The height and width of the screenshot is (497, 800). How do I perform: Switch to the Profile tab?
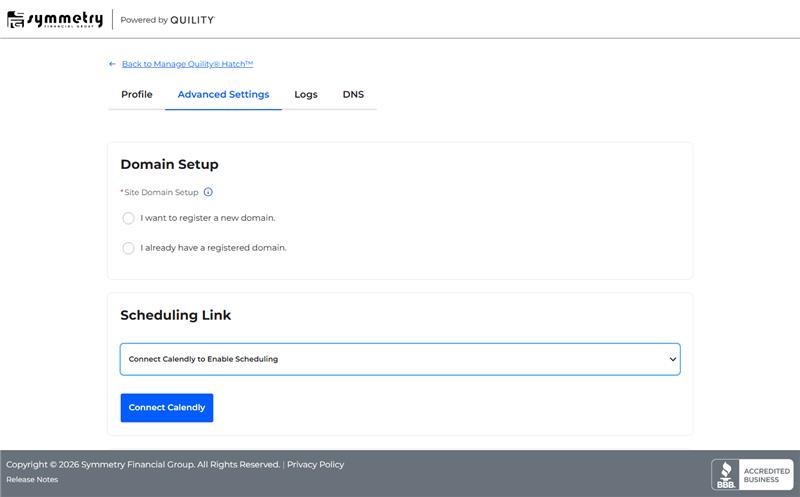click(137, 94)
